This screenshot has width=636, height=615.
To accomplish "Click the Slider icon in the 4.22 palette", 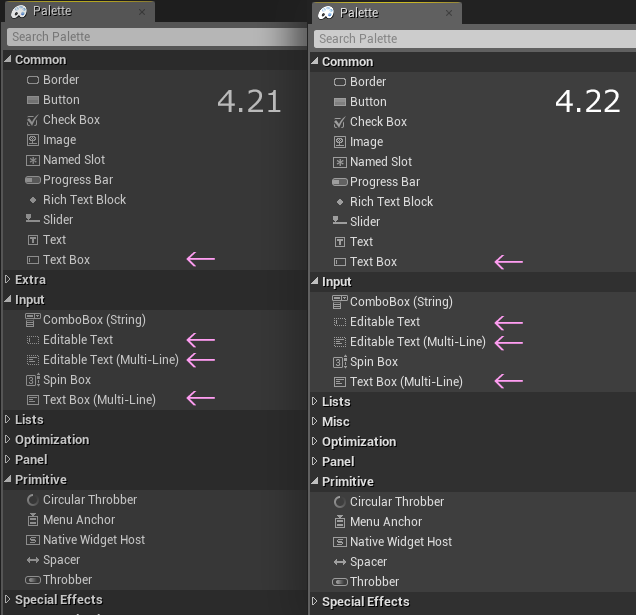I will pyautogui.click(x=339, y=221).
